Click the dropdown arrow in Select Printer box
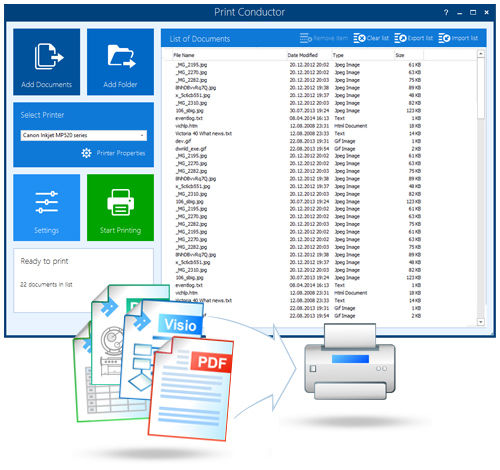The width and height of the screenshot is (500, 470). click(142, 135)
